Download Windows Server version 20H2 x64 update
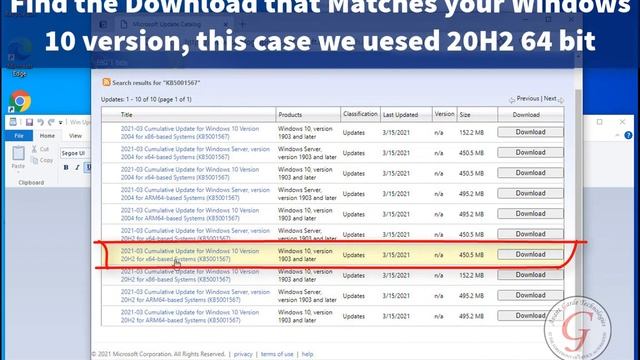Viewport: 640px width, 360px height. tap(530, 234)
